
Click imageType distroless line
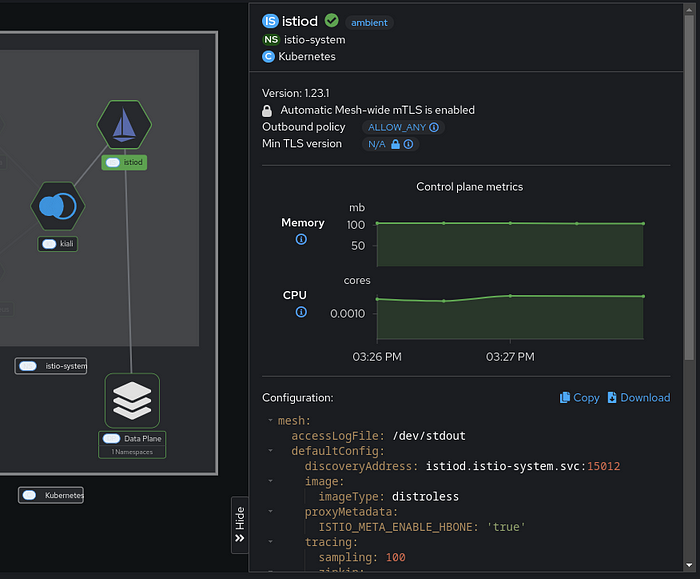(x=388, y=496)
